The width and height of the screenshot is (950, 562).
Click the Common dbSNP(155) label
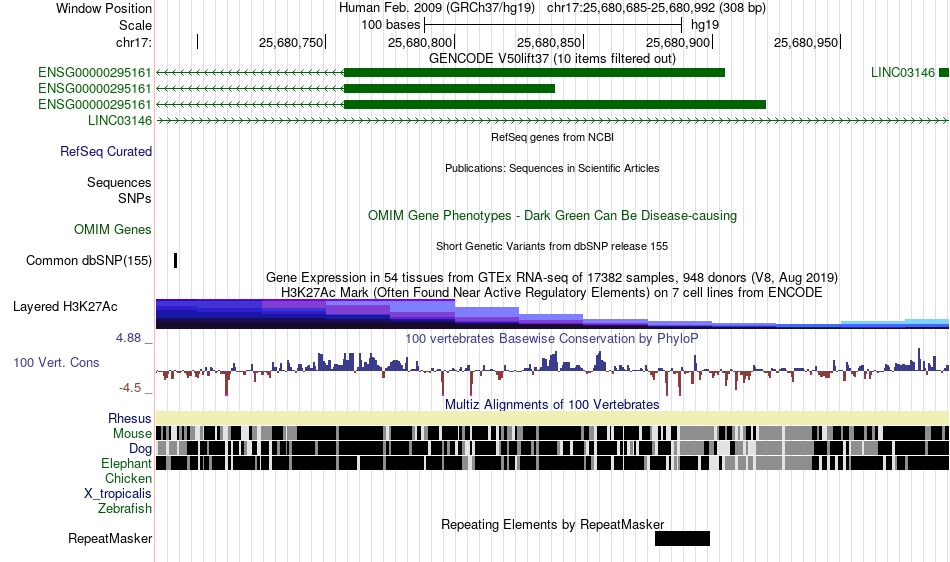click(89, 260)
